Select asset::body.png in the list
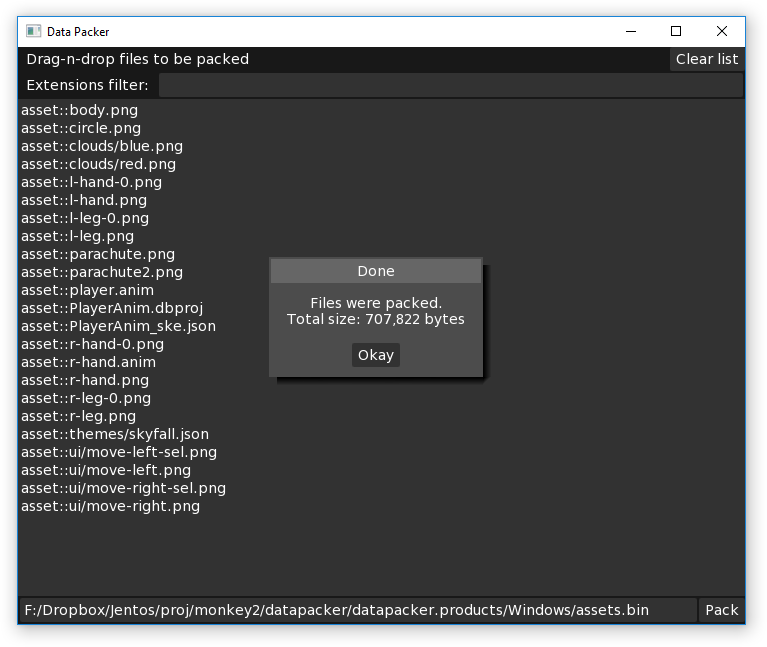This screenshot has width=767, height=647. pos(79,110)
